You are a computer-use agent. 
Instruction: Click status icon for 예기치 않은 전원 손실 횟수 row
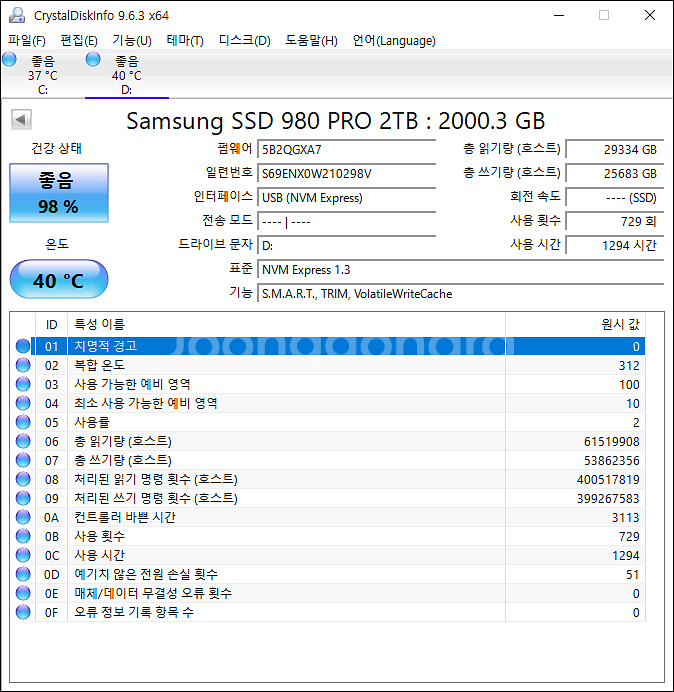[x=23, y=574]
